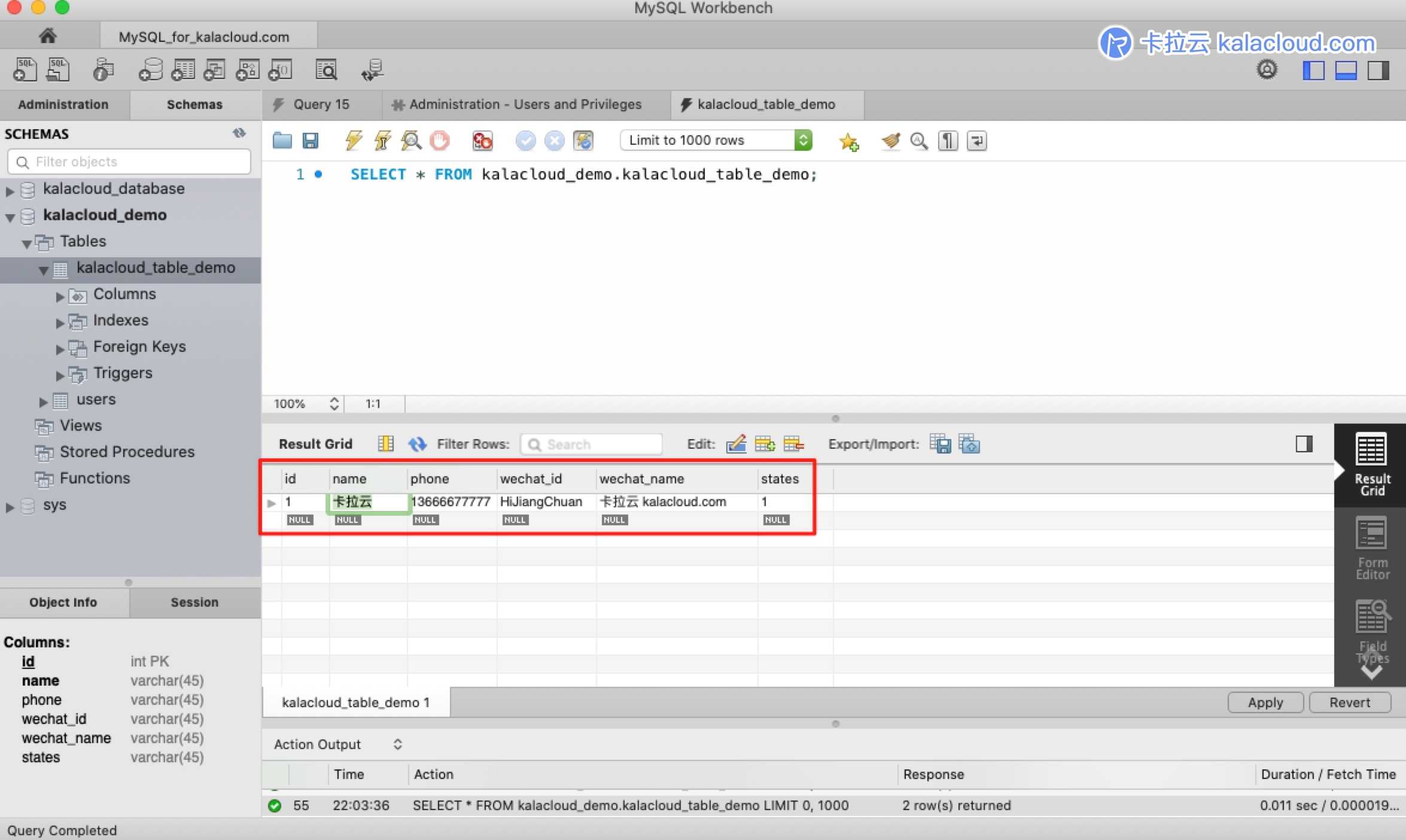Select the Query 15 tab
The height and width of the screenshot is (840, 1406).
(321, 104)
